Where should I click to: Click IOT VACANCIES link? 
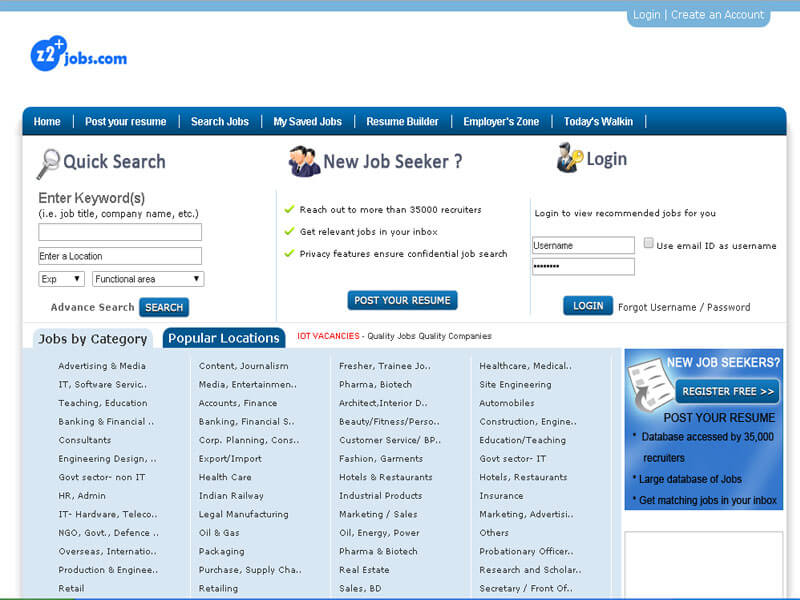coord(328,336)
